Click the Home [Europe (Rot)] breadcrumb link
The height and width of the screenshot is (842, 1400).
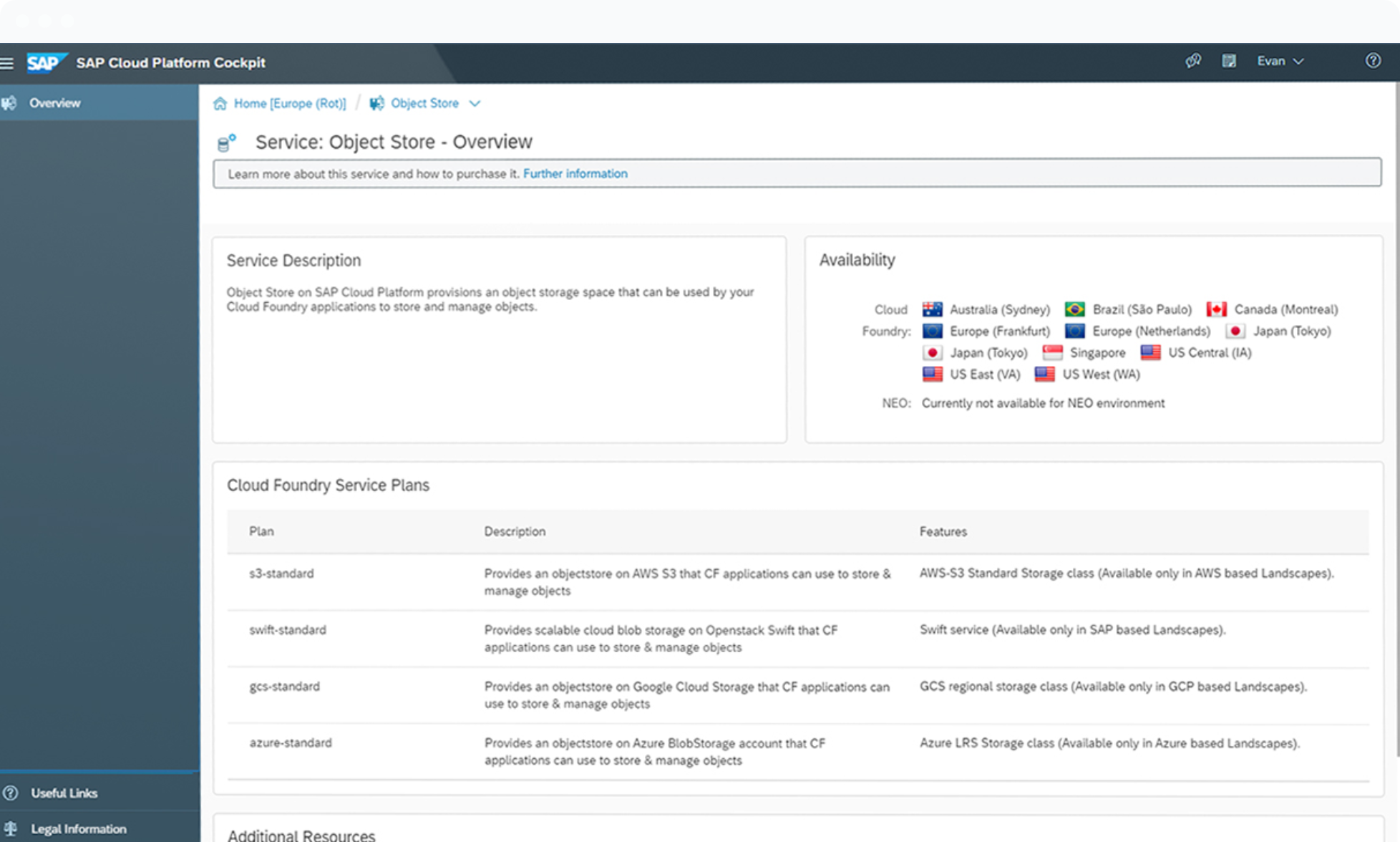tap(289, 103)
